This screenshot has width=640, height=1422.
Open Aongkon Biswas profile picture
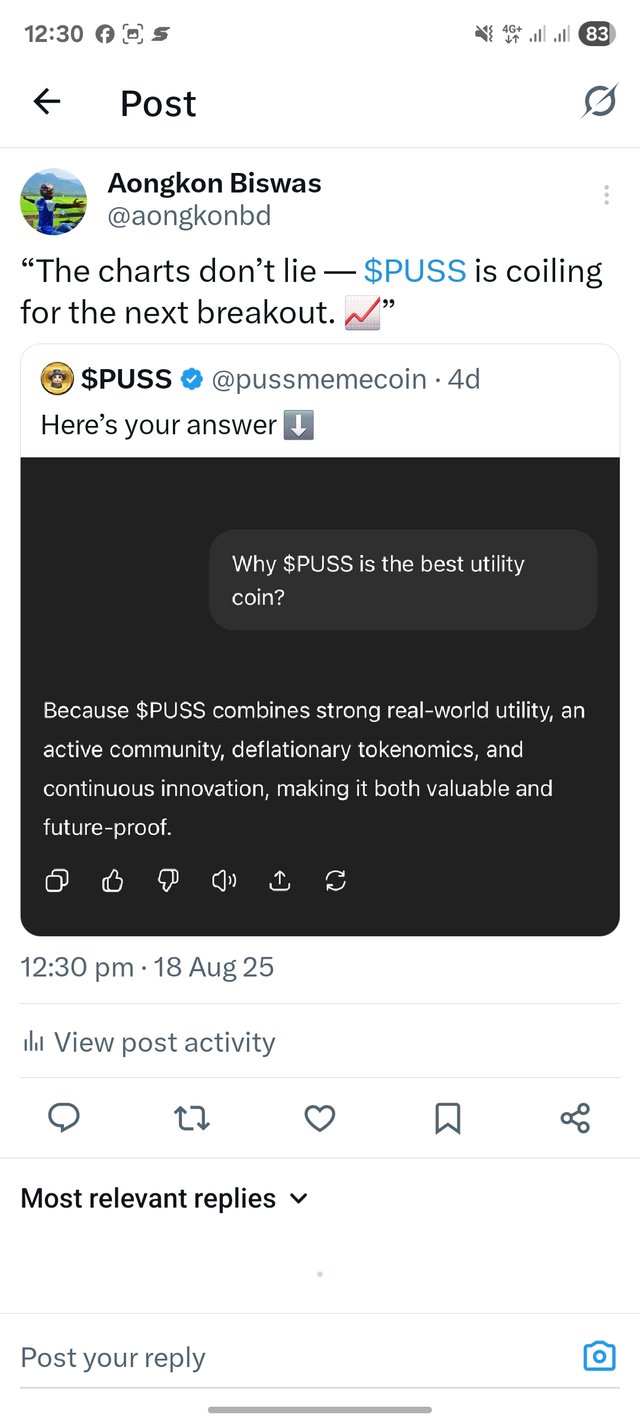(x=54, y=201)
